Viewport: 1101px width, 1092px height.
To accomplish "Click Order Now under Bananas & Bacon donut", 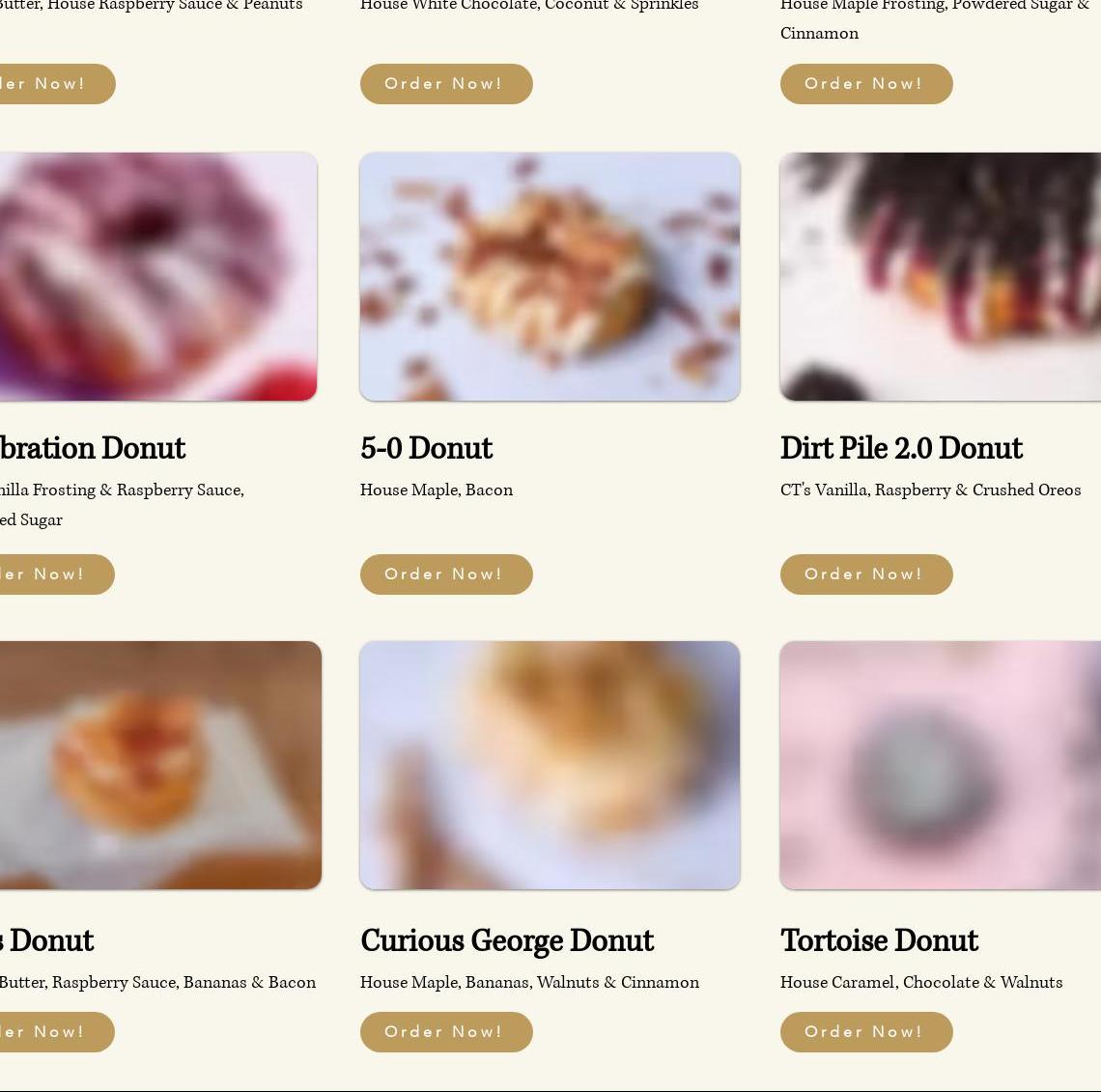I will 57,1031.
